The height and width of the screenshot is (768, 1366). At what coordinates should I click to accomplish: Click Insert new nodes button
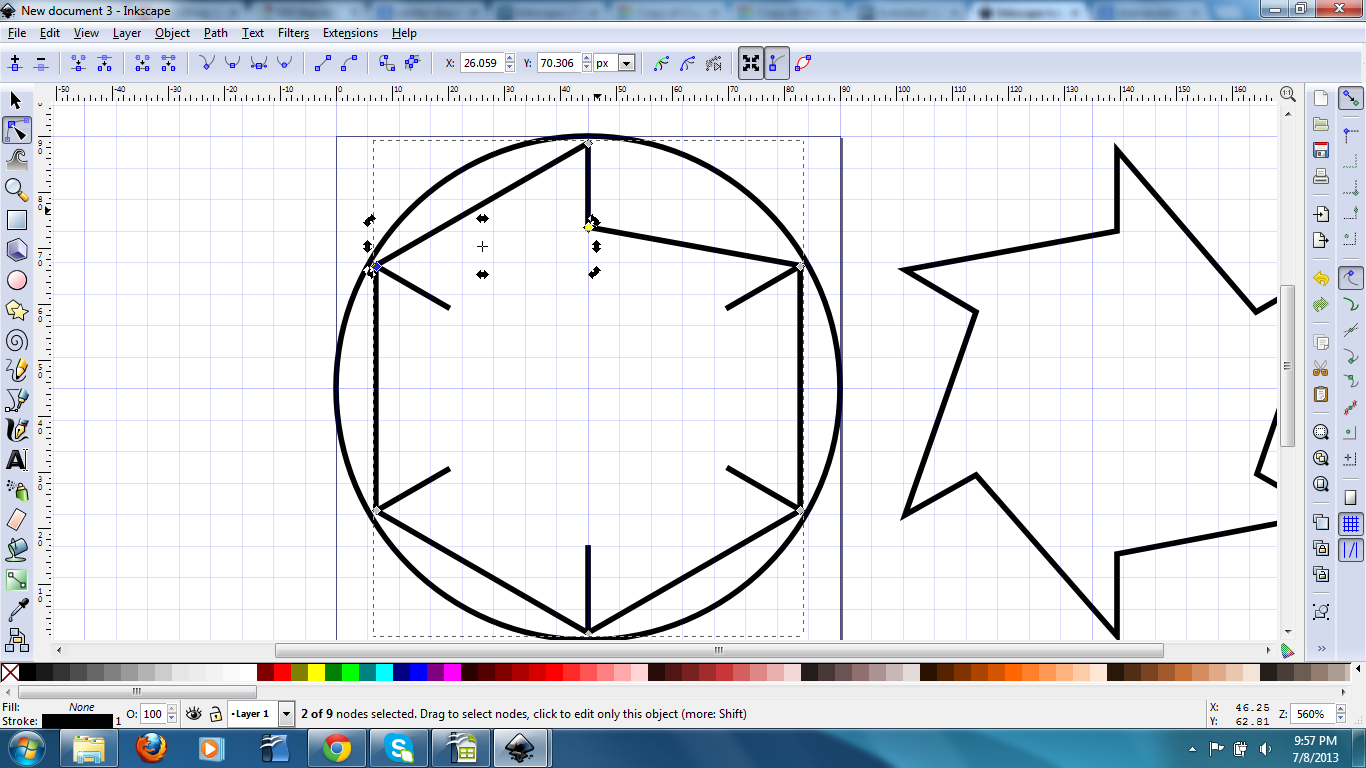[x=15, y=63]
